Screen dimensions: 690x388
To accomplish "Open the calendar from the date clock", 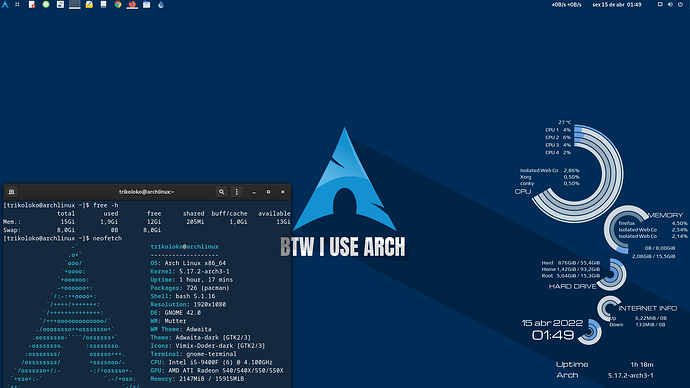I will [x=617, y=4].
